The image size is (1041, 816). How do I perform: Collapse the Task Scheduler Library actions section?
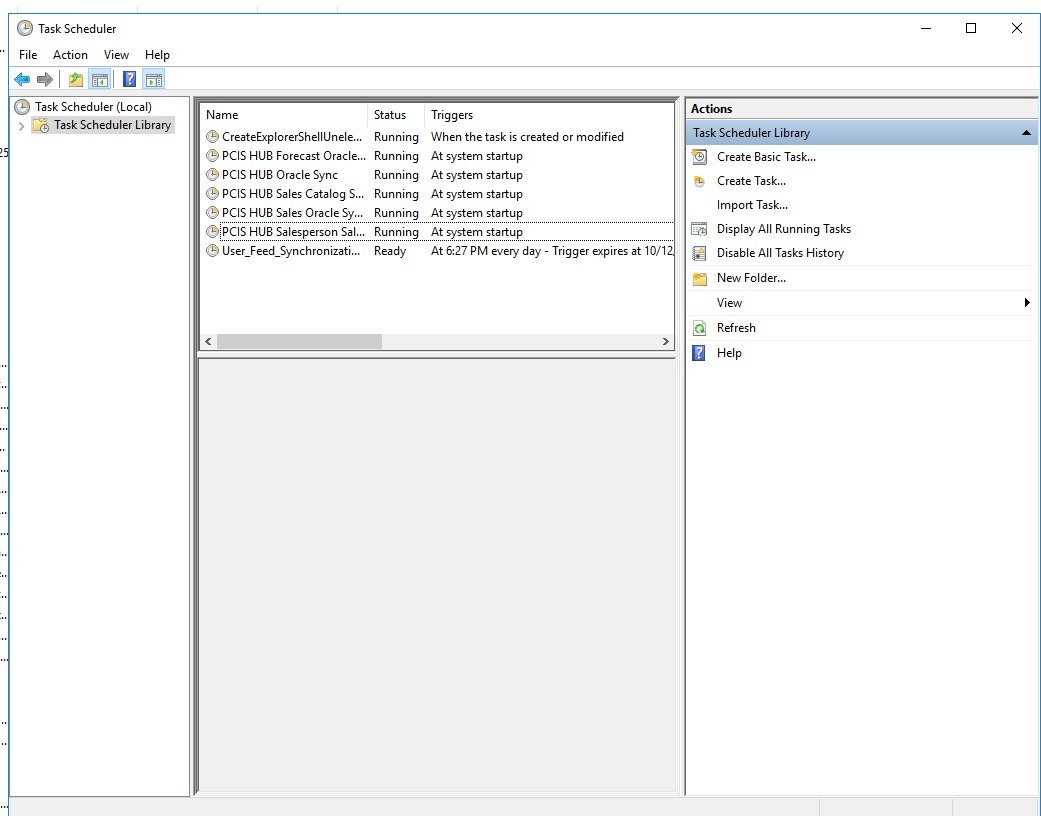coord(1026,133)
